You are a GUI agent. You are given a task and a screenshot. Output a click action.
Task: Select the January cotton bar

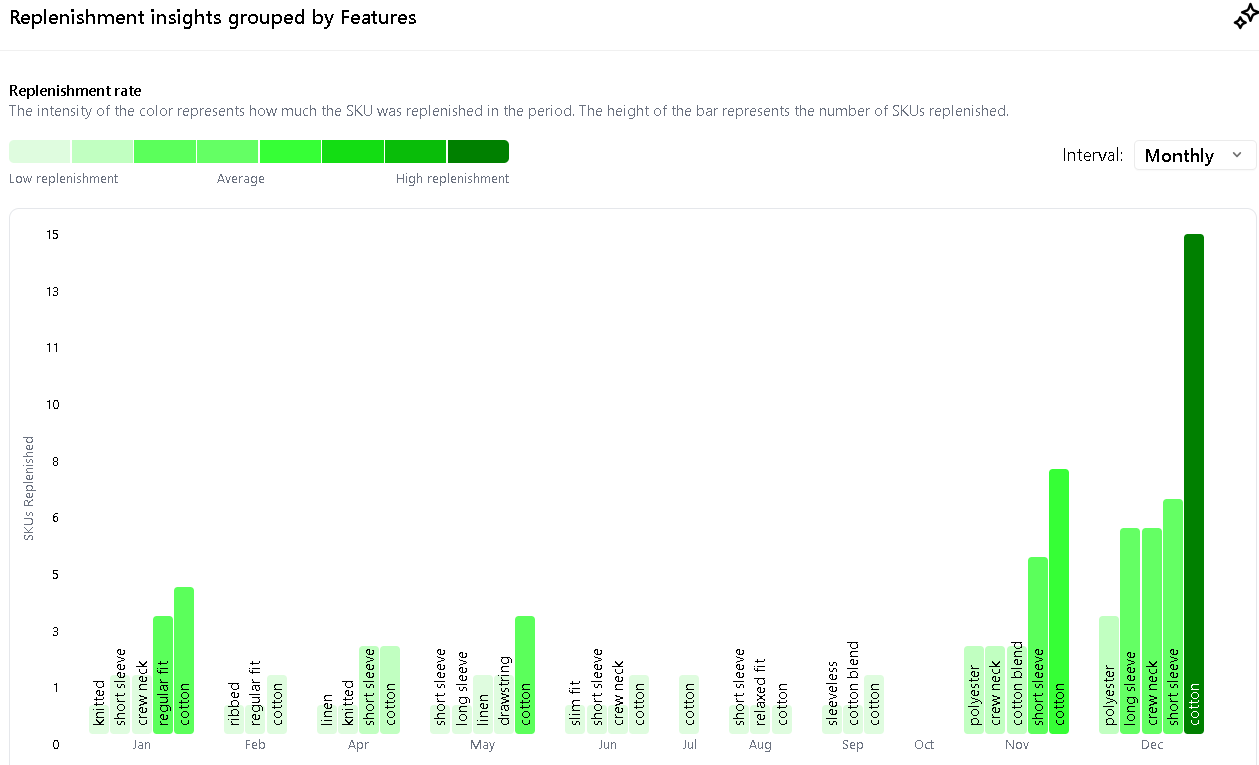[184, 660]
